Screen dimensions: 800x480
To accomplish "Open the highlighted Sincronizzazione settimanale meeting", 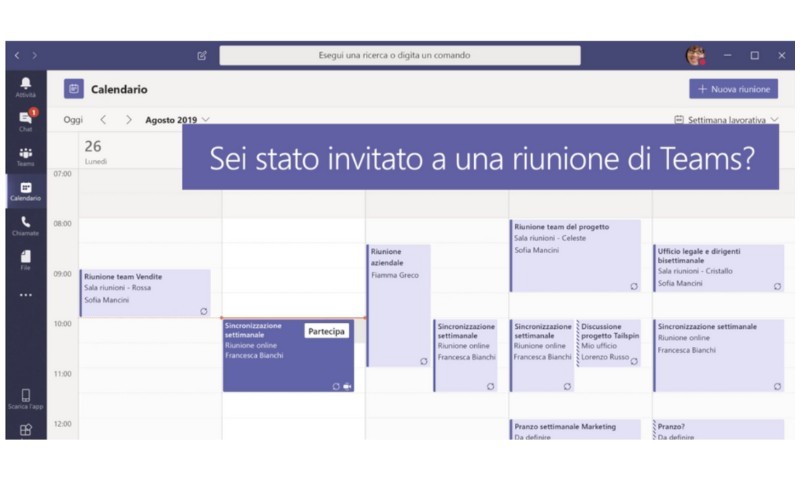I will point(288,356).
